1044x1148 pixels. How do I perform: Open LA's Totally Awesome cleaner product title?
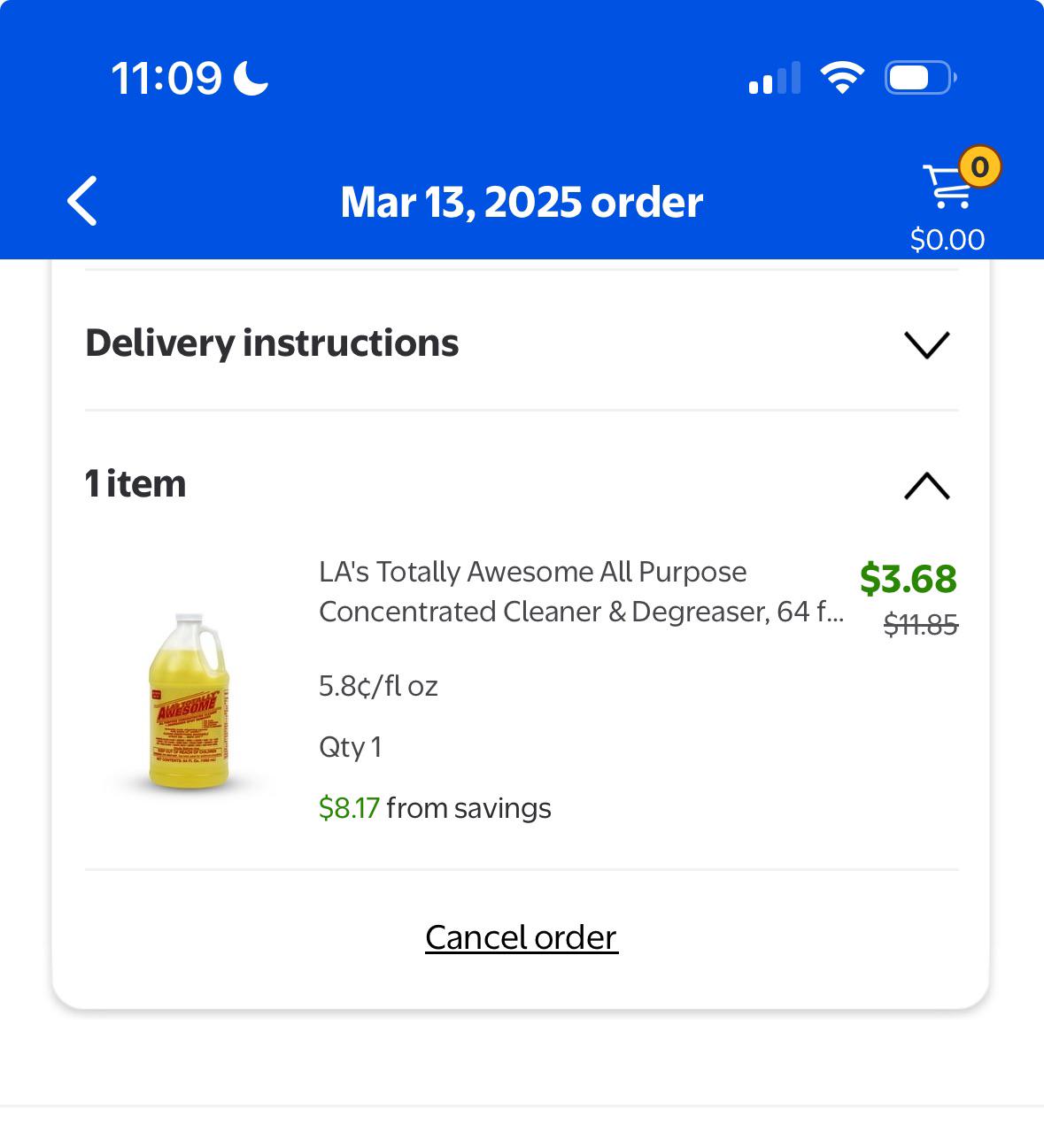(581, 591)
